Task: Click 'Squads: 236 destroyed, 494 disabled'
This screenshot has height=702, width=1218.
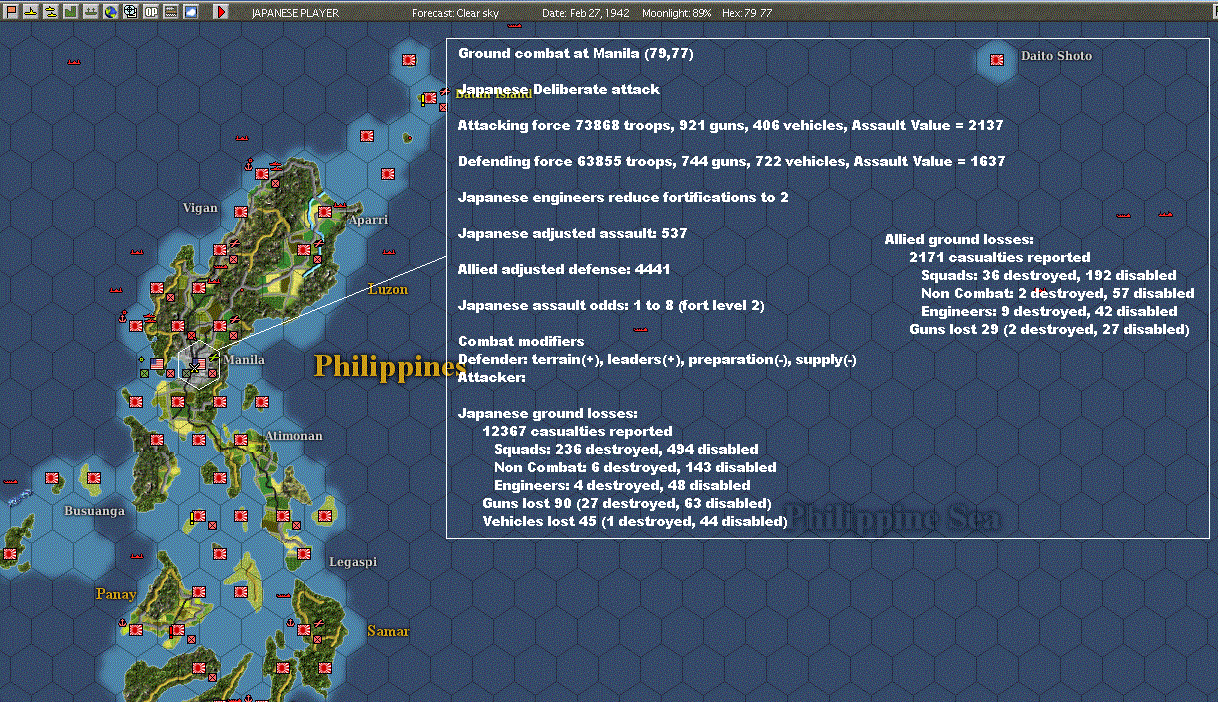Action: tap(626, 449)
